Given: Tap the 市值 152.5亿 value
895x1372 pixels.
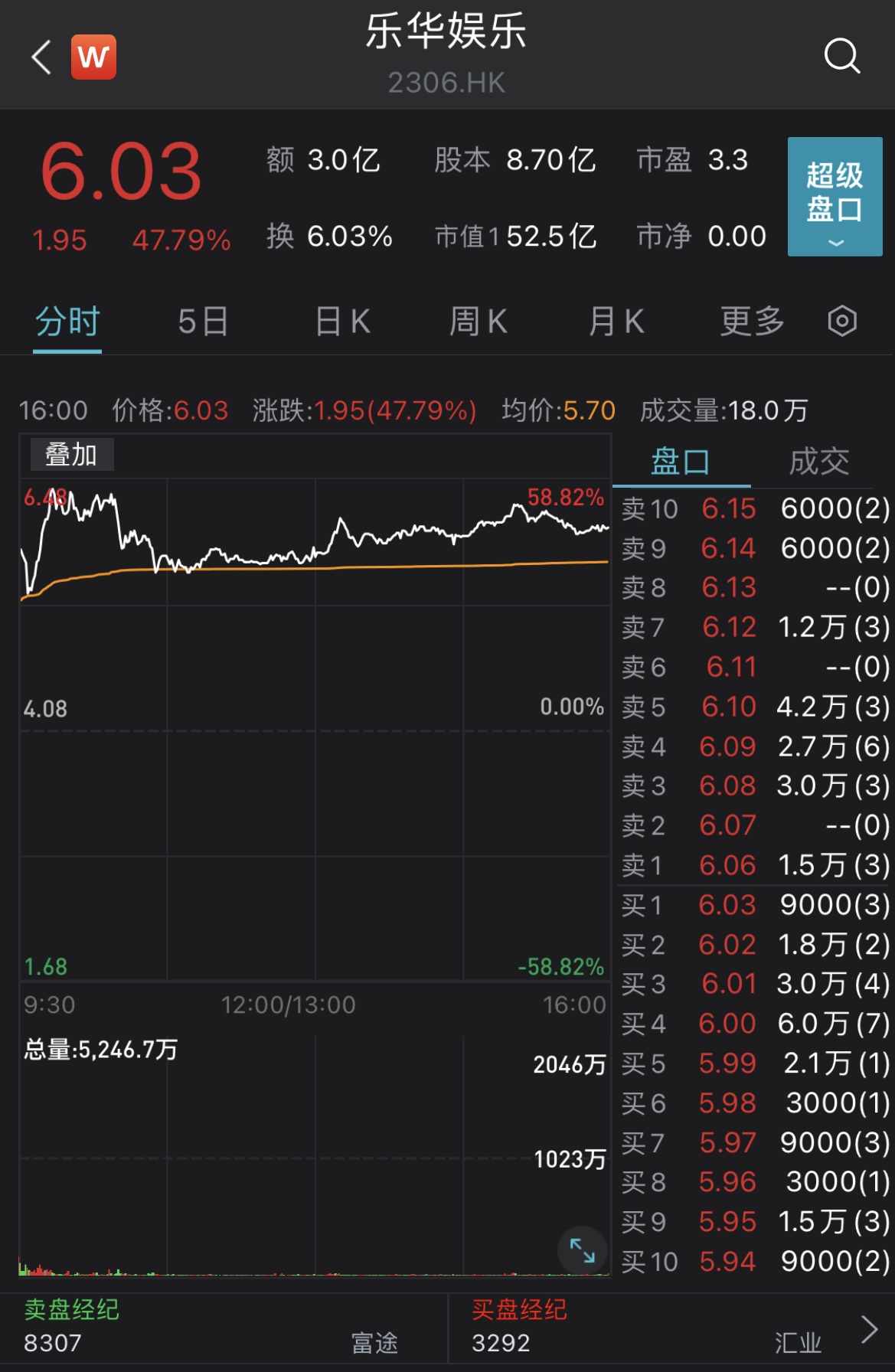Looking at the screenshot, I should [515, 237].
